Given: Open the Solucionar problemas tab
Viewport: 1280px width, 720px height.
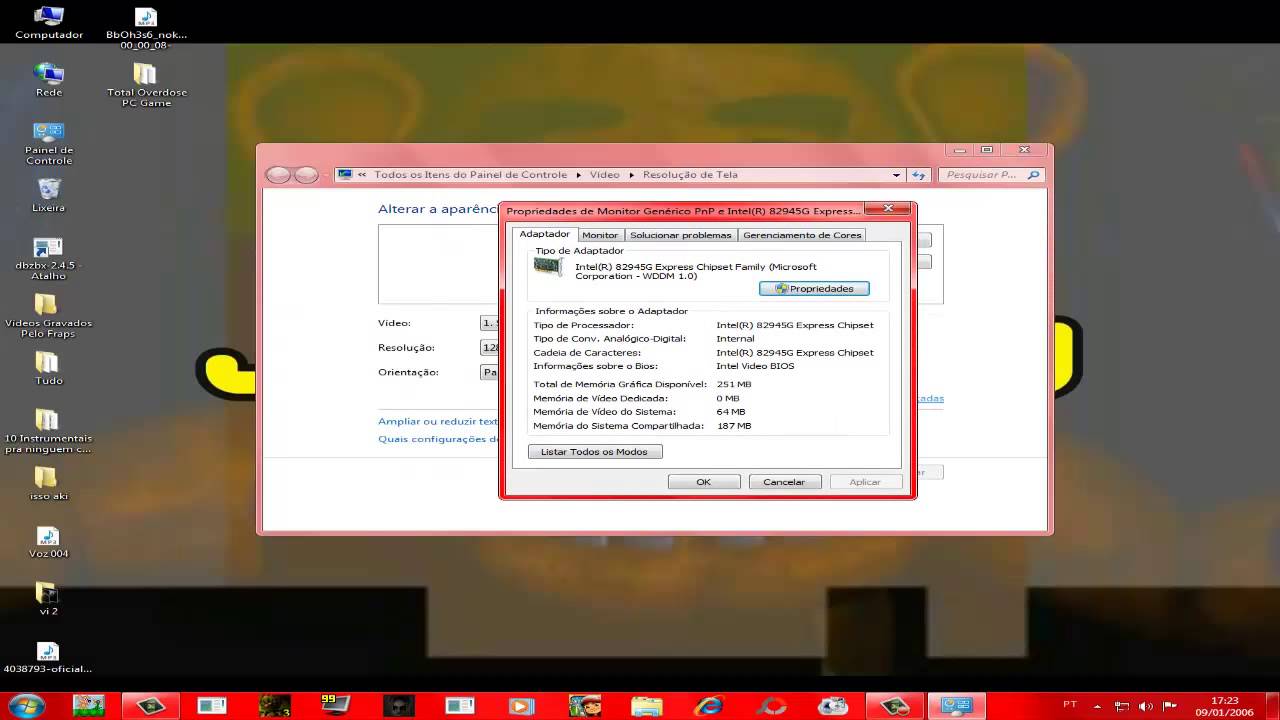Looking at the screenshot, I should pyautogui.click(x=681, y=235).
